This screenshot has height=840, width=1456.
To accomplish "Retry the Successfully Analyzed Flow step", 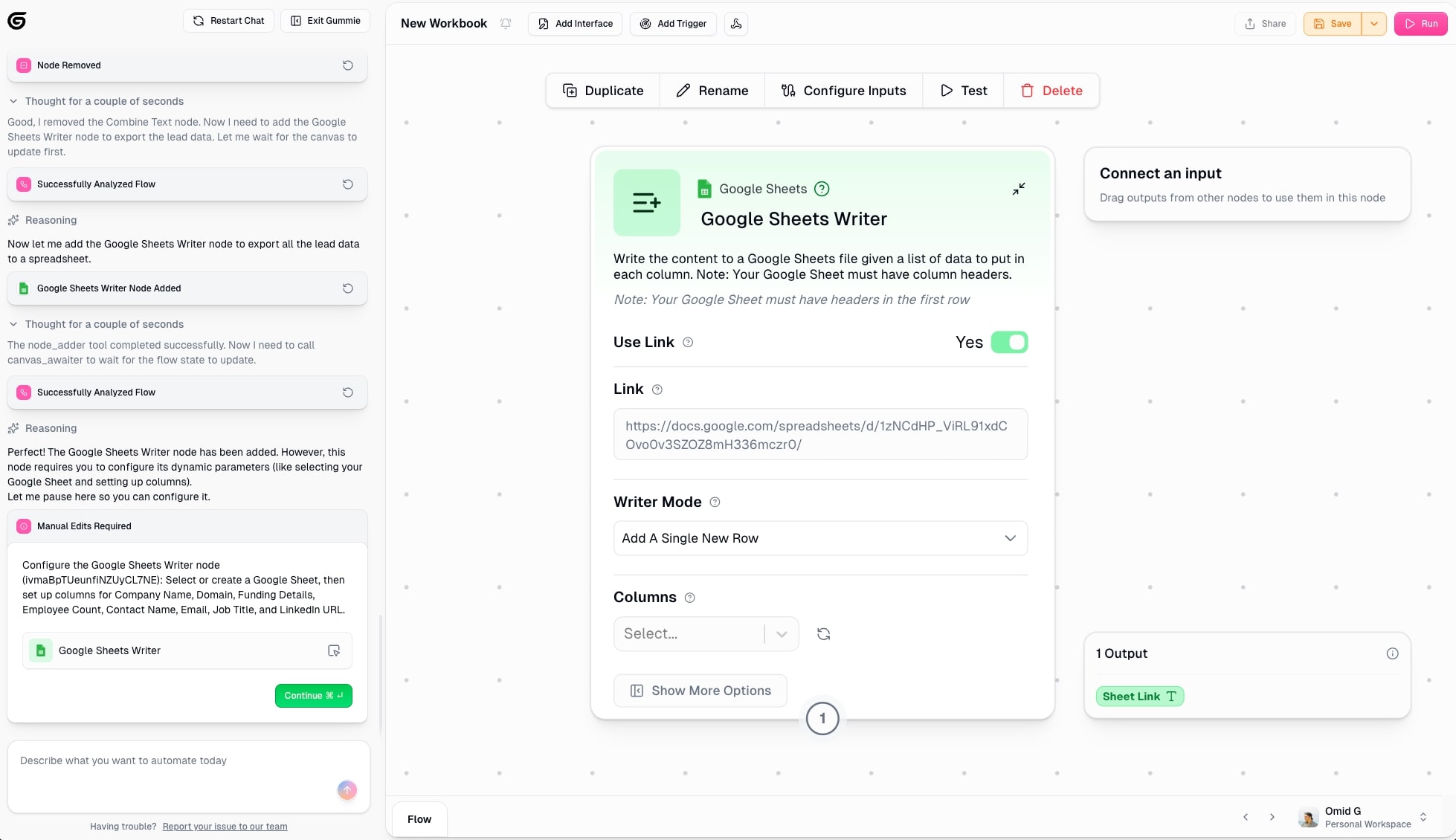I will point(347,184).
